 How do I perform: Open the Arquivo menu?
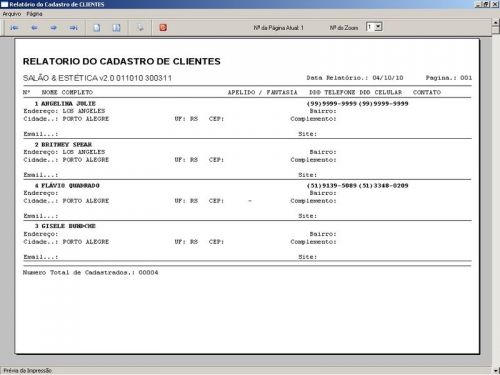(x=12, y=14)
